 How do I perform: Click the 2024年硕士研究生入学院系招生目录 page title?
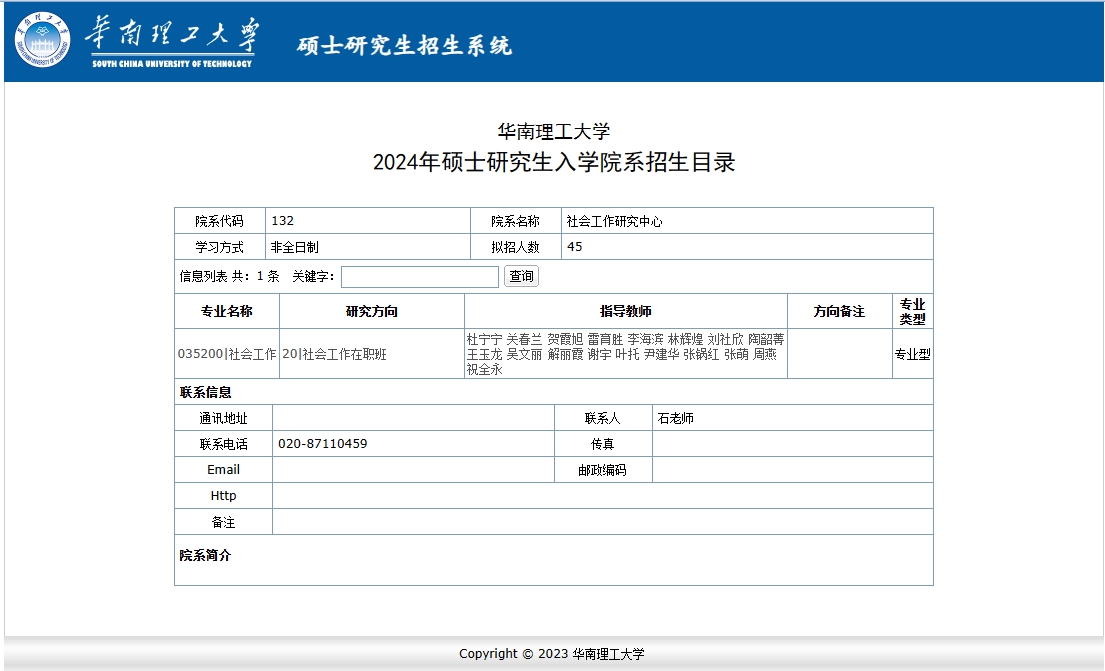[554, 162]
